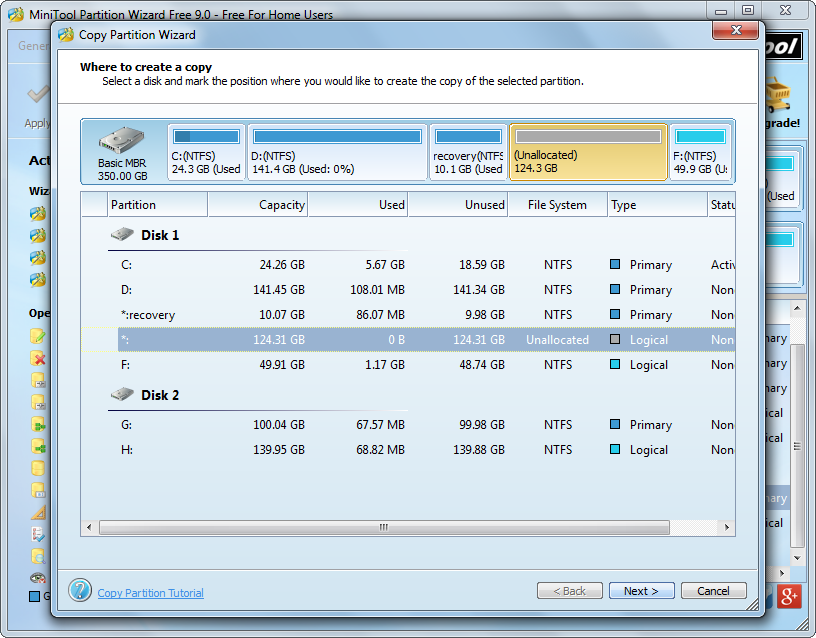Sort by the Unused column header
Viewport: 816px width, 638px height.
[458, 205]
